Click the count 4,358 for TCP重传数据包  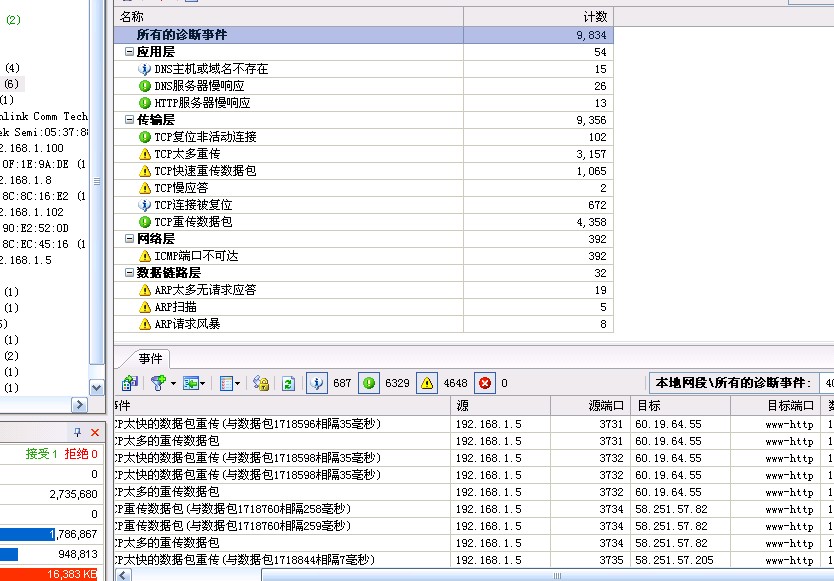point(591,222)
